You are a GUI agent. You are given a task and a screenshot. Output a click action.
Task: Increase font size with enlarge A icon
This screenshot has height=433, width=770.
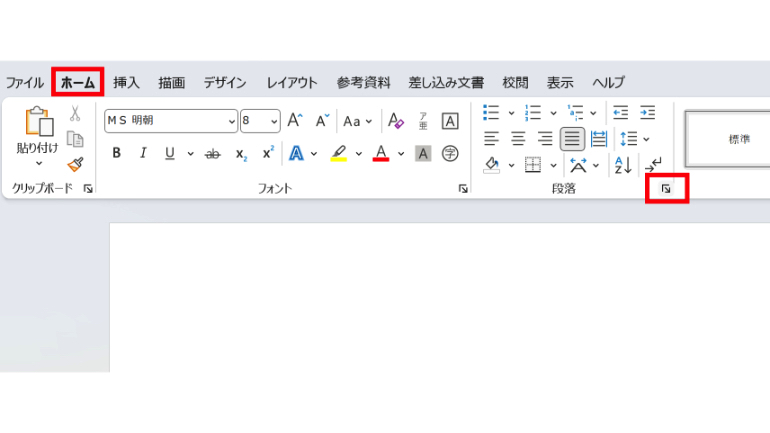295,120
